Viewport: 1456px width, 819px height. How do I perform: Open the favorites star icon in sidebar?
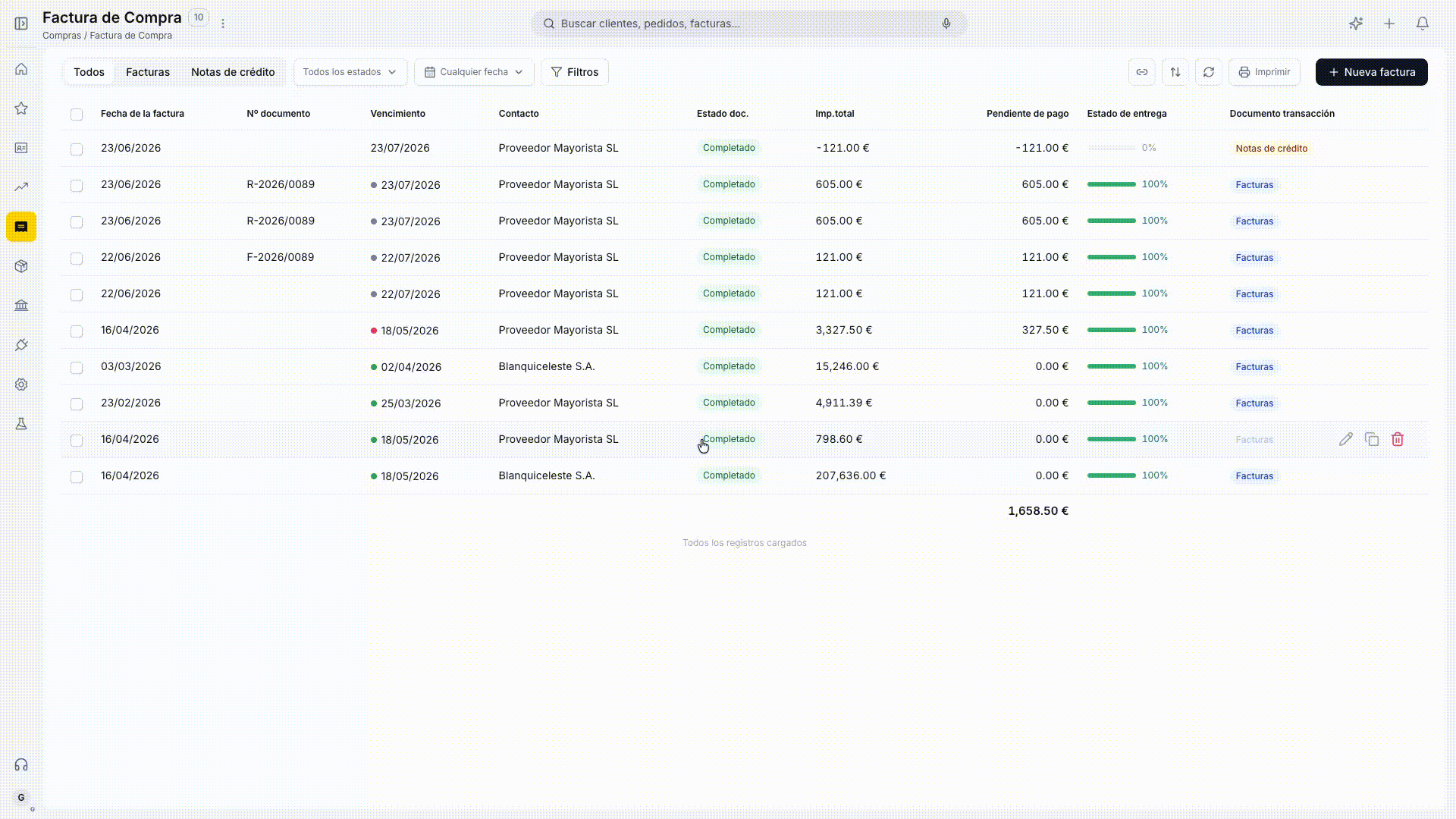coord(21,108)
